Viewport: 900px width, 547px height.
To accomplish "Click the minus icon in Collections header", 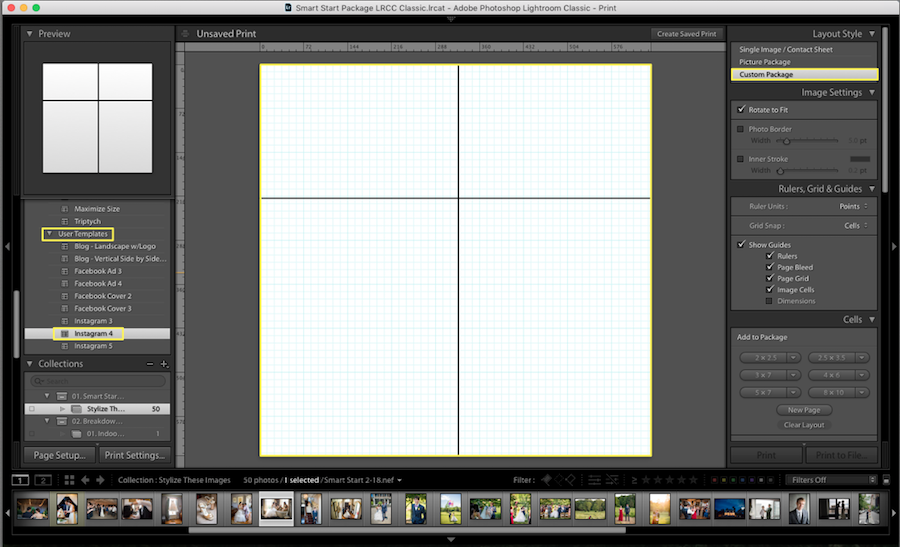I will (150, 364).
